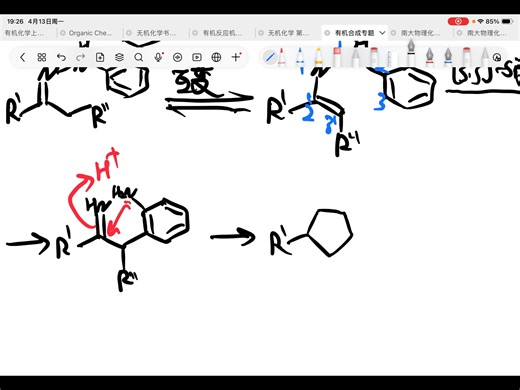Screen dimensions: 520x390
Task: Close the 有机合成专题 tab
Action: click(327, 33)
